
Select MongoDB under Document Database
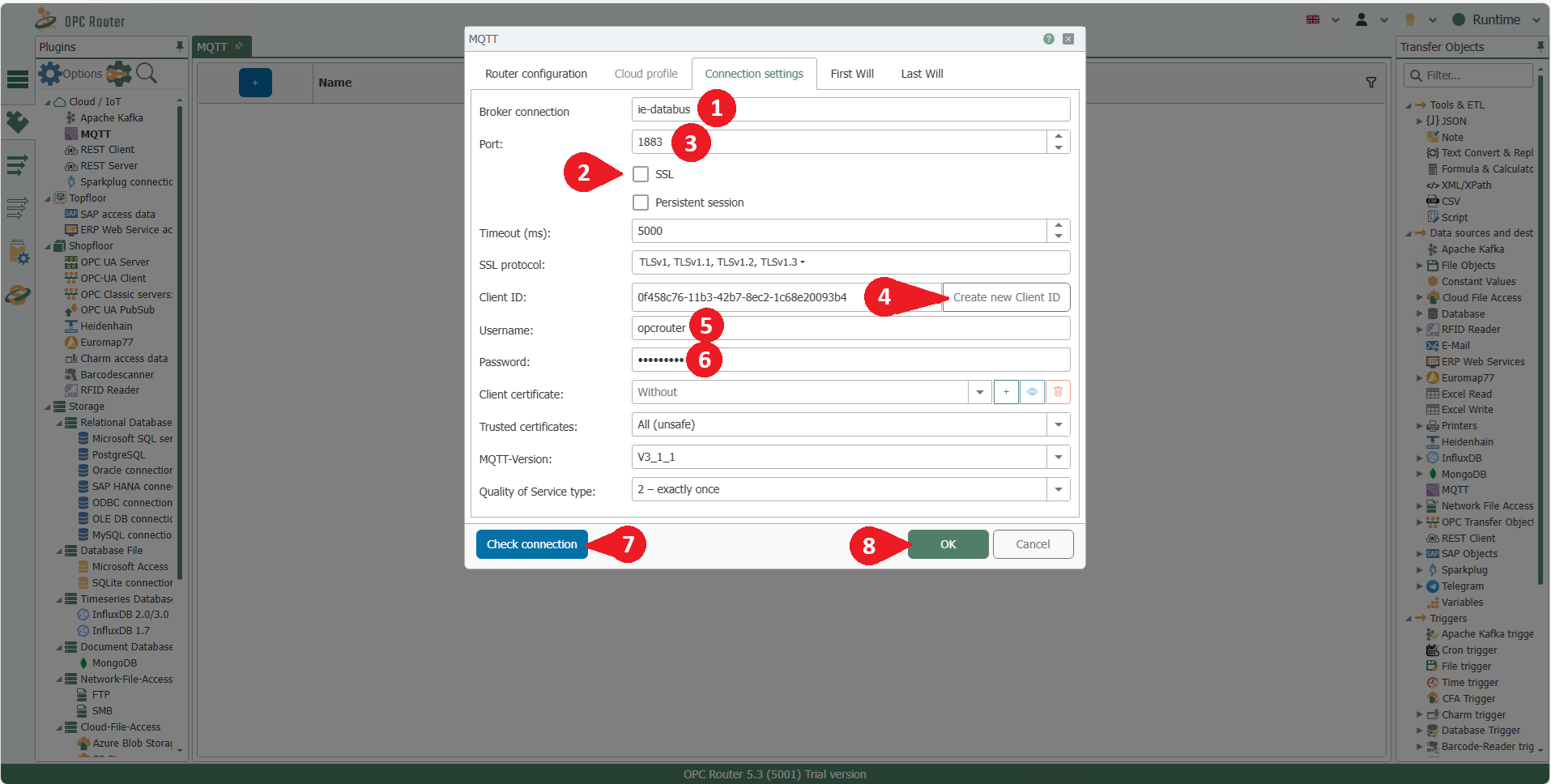[x=114, y=663]
